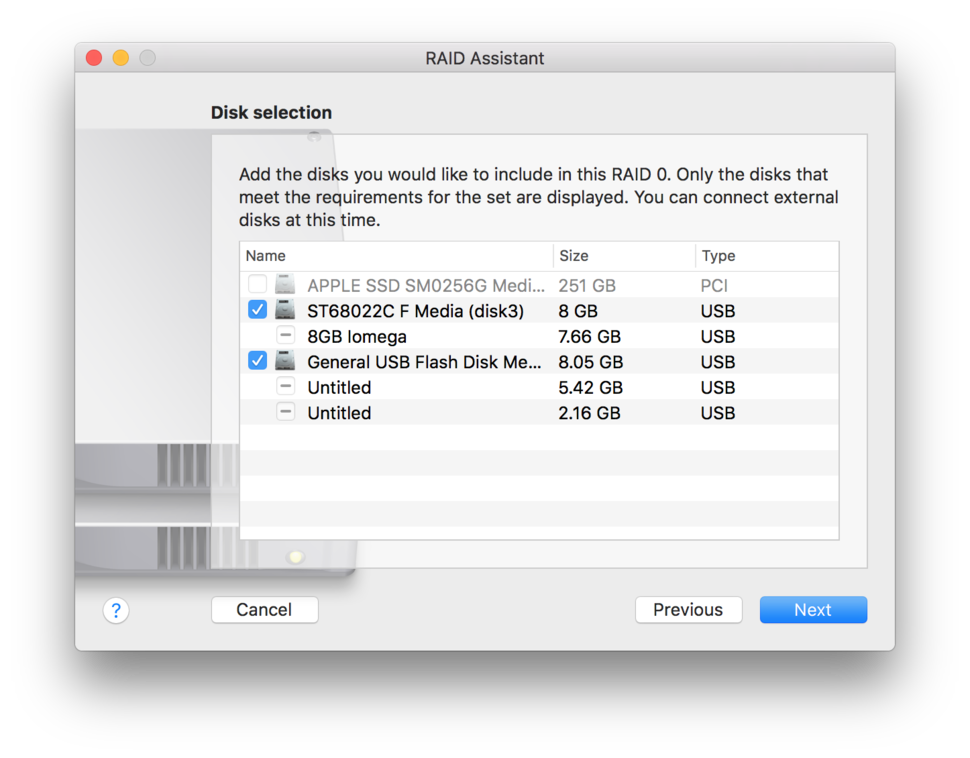The height and width of the screenshot is (758, 970).
Task: Select the APPLE SSD SM0256G Medi... name
Action: (x=426, y=285)
